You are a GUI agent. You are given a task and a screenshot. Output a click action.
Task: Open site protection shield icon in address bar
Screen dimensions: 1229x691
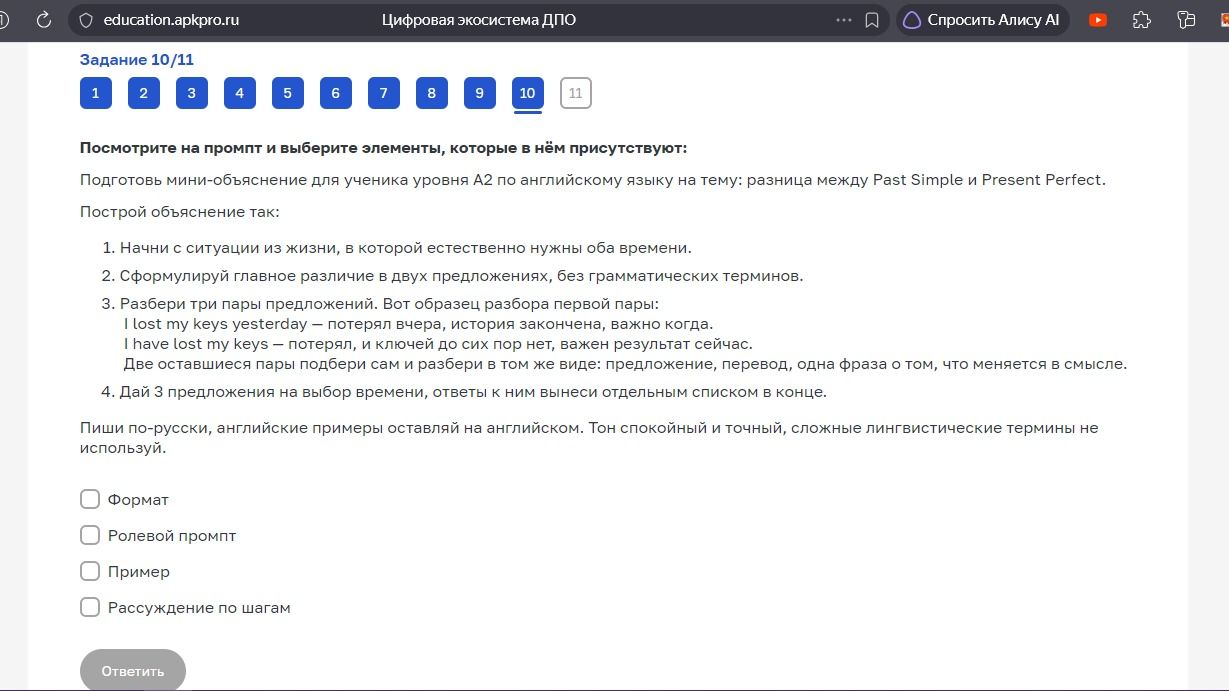coord(85,19)
